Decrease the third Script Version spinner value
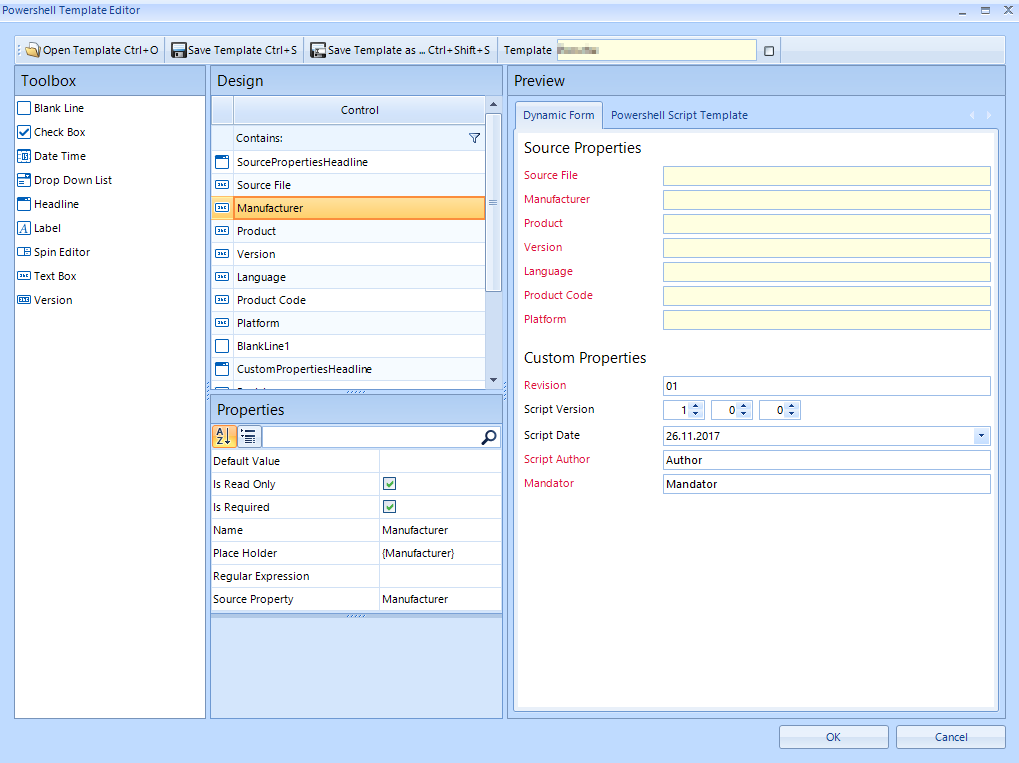Viewport: 1019px width, 763px height. point(792,414)
